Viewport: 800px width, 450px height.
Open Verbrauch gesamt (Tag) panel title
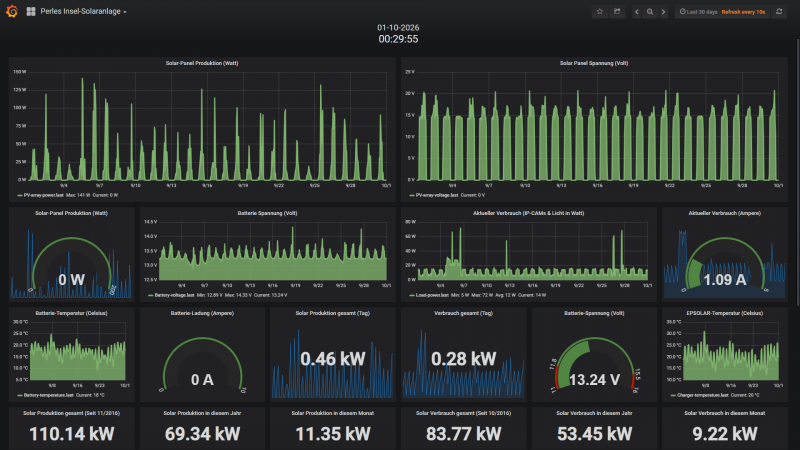point(463,313)
